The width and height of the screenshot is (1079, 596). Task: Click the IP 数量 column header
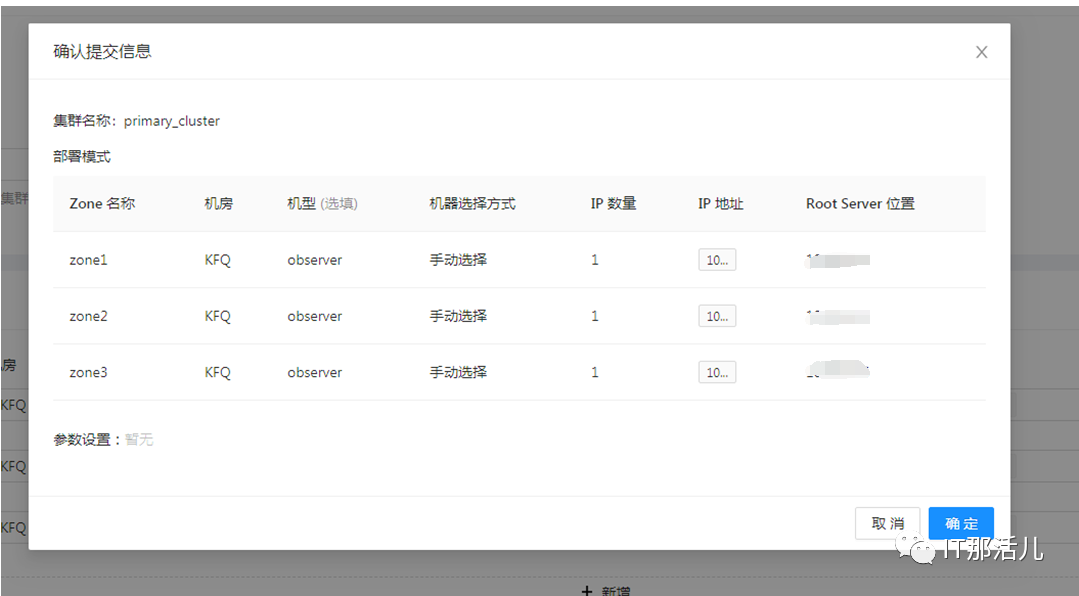613,204
